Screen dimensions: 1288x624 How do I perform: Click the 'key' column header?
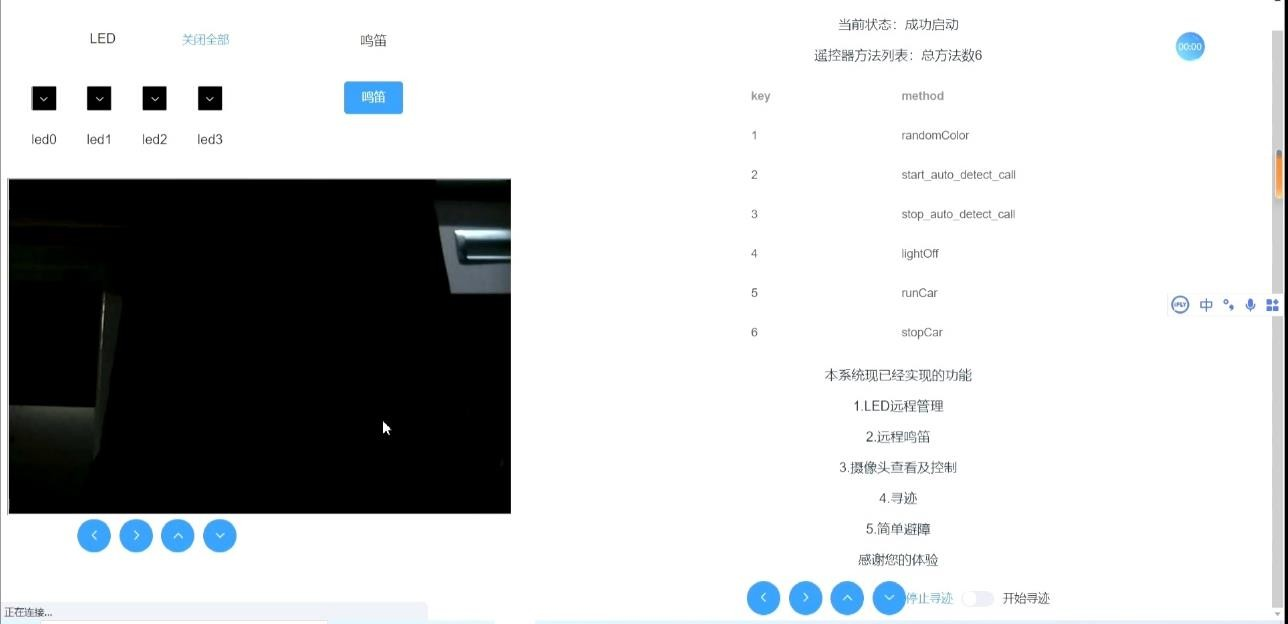760,96
